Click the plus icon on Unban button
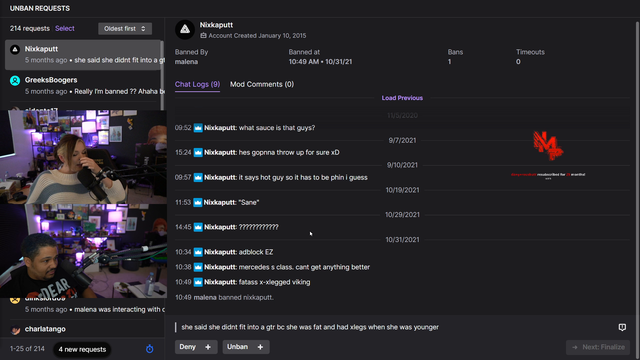 coord(260,347)
